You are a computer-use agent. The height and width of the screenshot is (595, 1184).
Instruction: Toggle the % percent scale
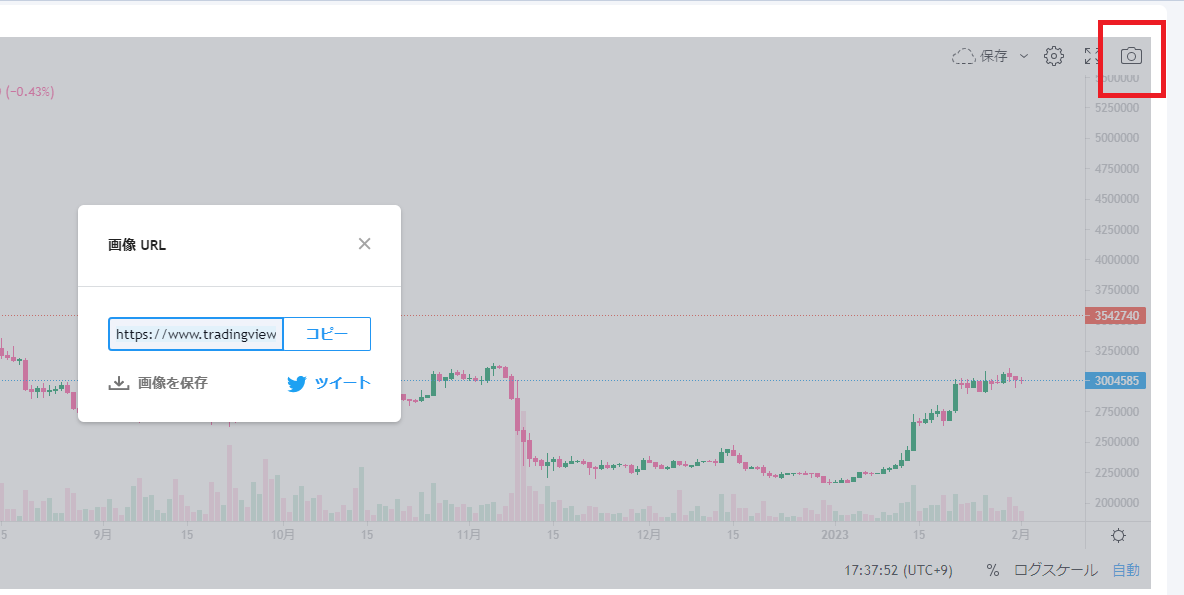pyautogui.click(x=992, y=570)
